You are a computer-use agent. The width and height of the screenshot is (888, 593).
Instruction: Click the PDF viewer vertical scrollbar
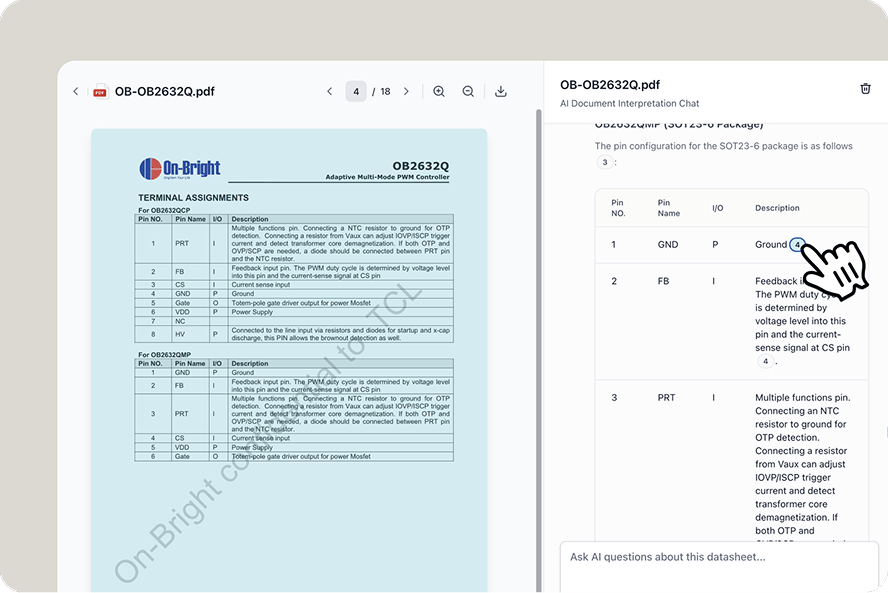pos(539,350)
